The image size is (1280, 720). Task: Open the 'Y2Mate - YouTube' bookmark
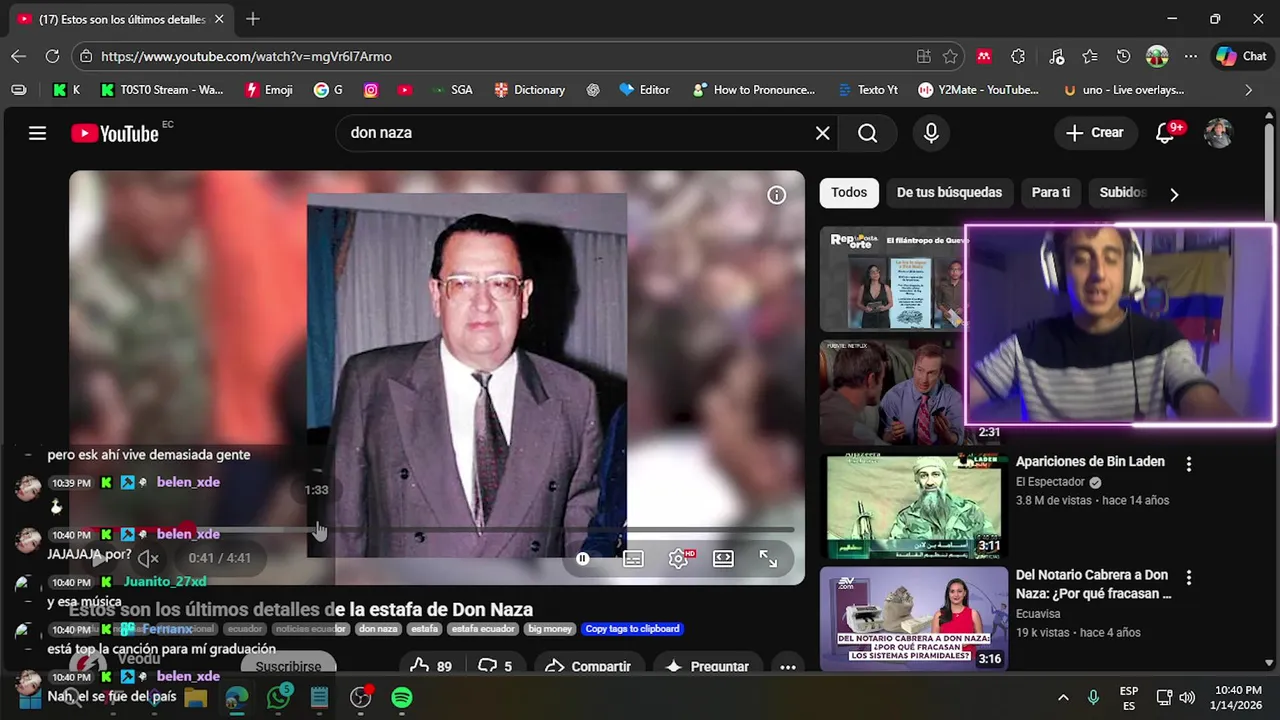pyautogui.click(x=979, y=90)
